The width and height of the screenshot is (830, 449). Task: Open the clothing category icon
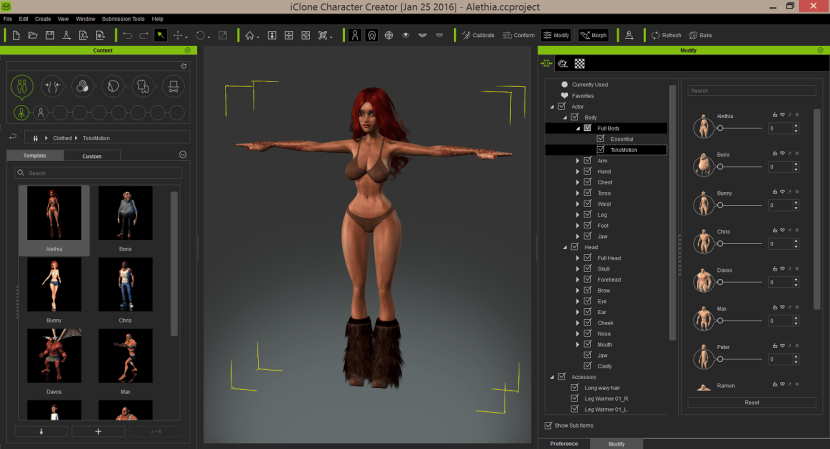click(x=143, y=86)
